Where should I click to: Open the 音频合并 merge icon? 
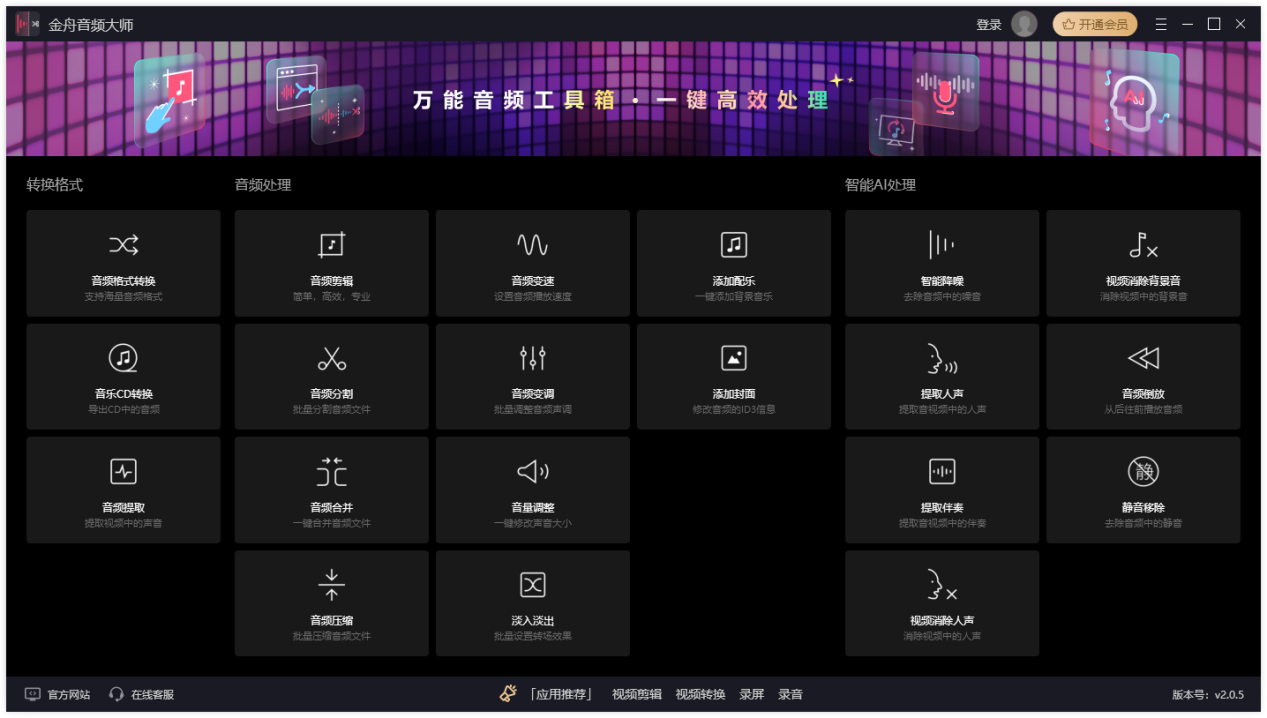click(331, 472)
